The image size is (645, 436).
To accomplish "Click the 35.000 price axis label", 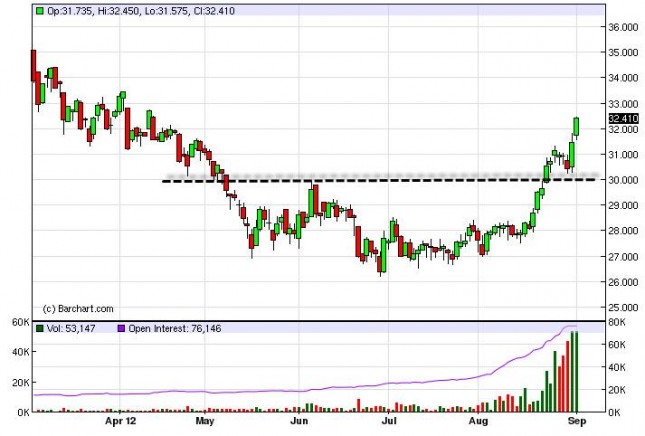I will [624, 52].
